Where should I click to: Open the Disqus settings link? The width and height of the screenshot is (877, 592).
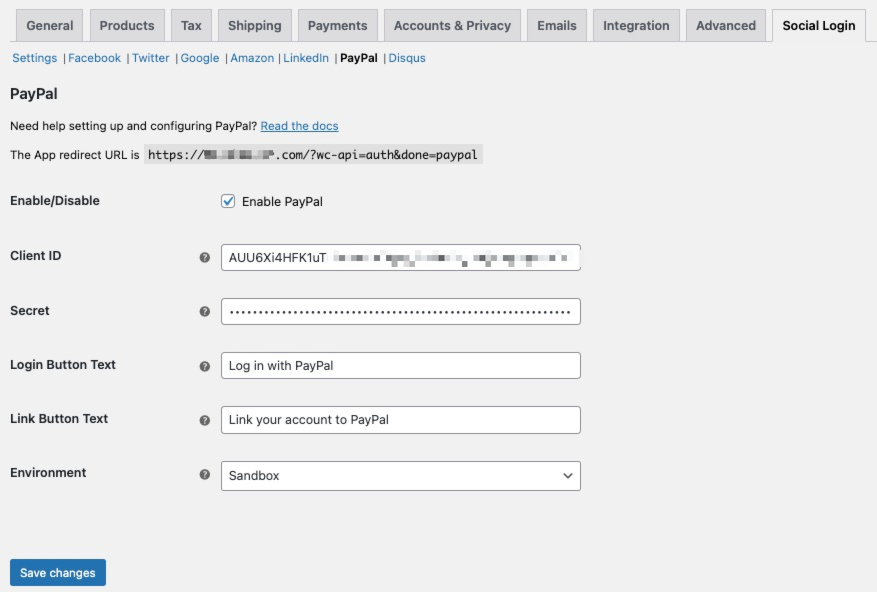tap(407, 58)
